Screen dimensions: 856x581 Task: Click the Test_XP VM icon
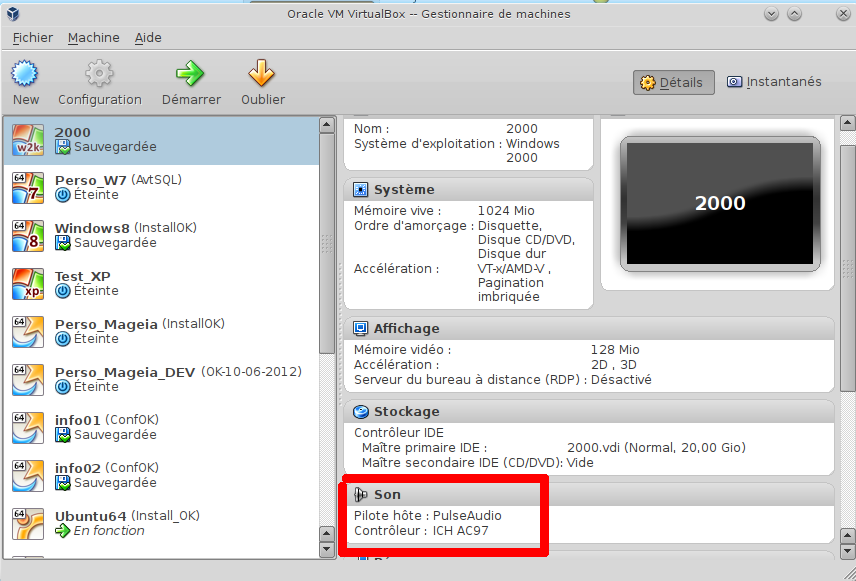[28, 284]
